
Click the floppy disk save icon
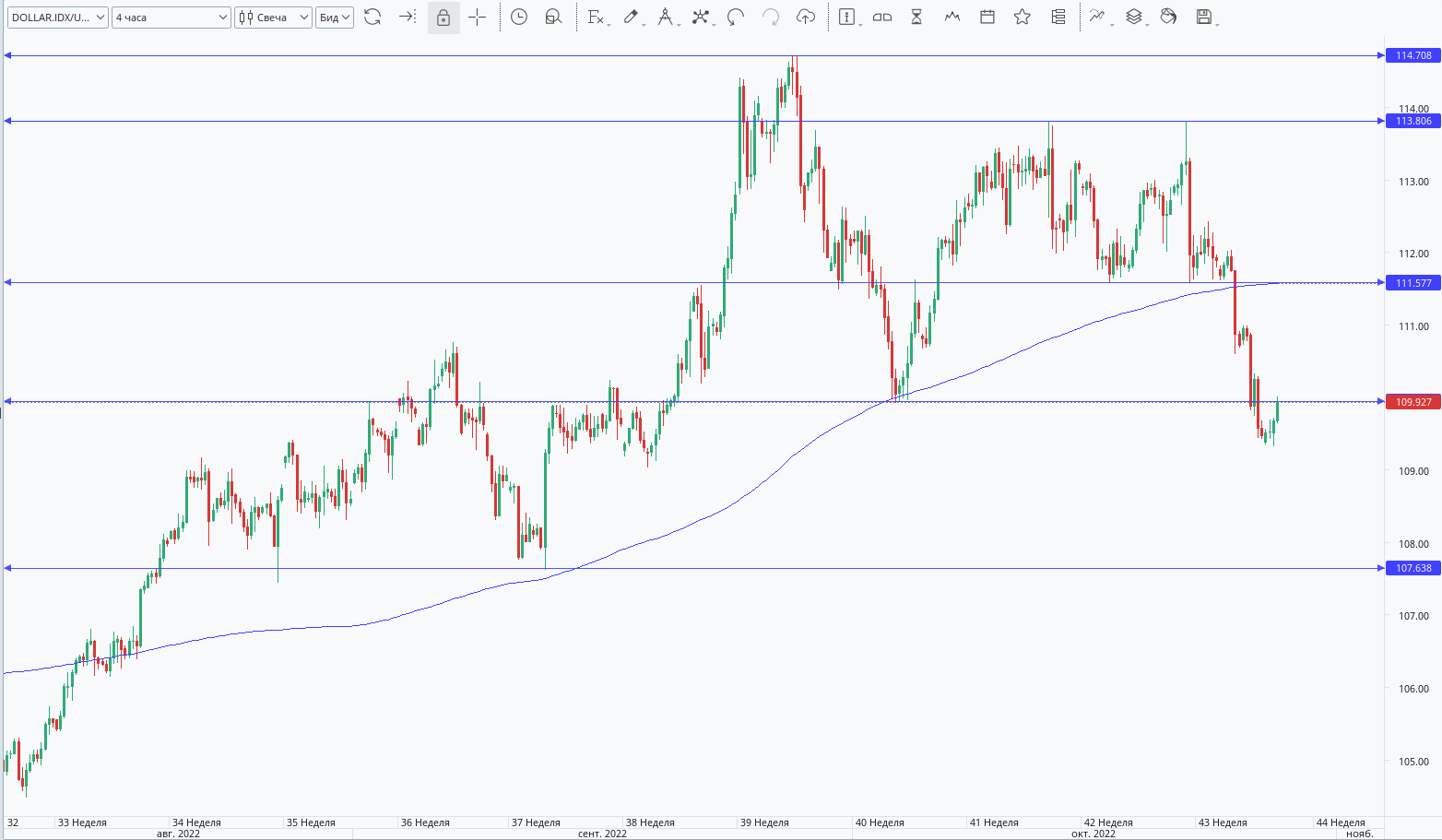pos(1205,17)
